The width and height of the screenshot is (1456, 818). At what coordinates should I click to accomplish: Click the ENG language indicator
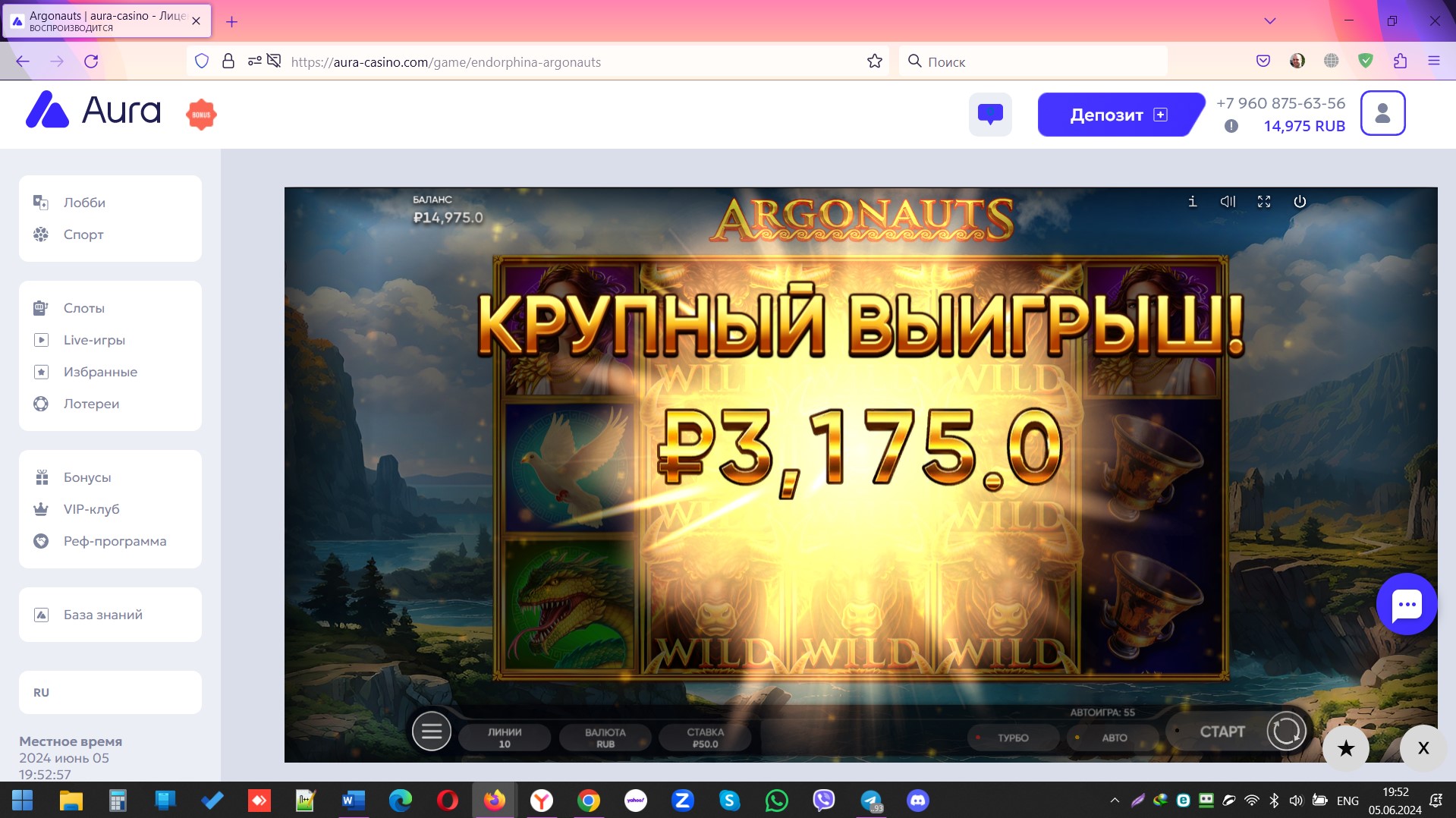point(1348,801)
